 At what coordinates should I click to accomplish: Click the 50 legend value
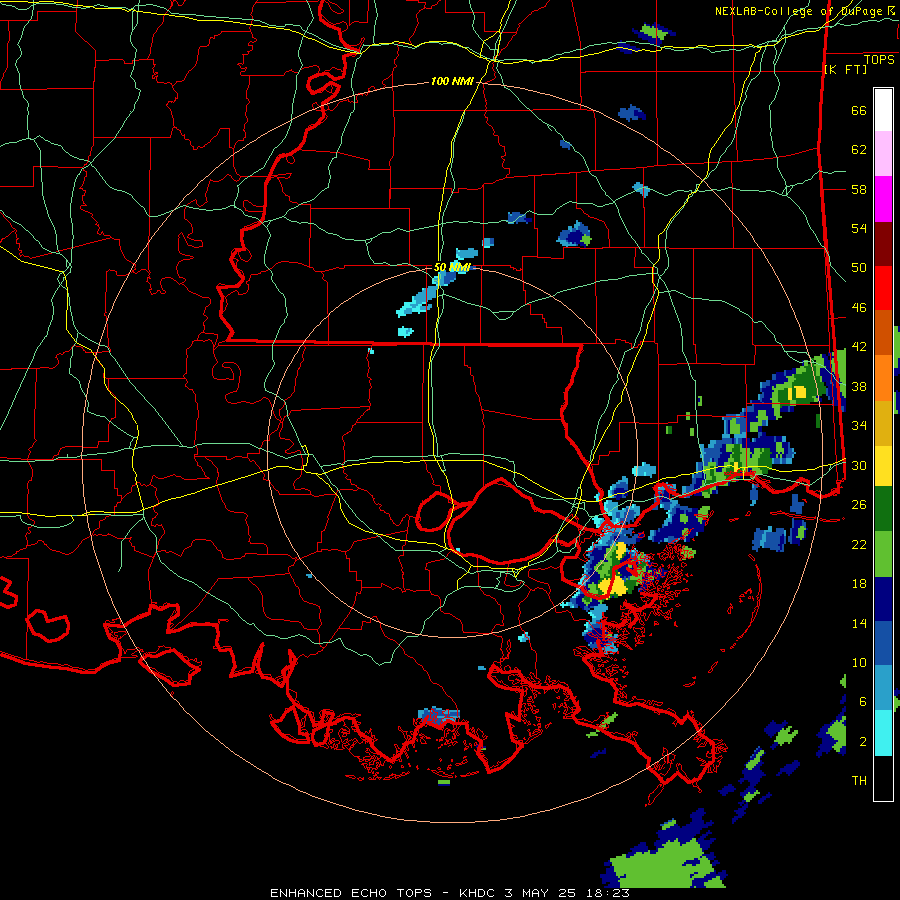tap(859, 268)
